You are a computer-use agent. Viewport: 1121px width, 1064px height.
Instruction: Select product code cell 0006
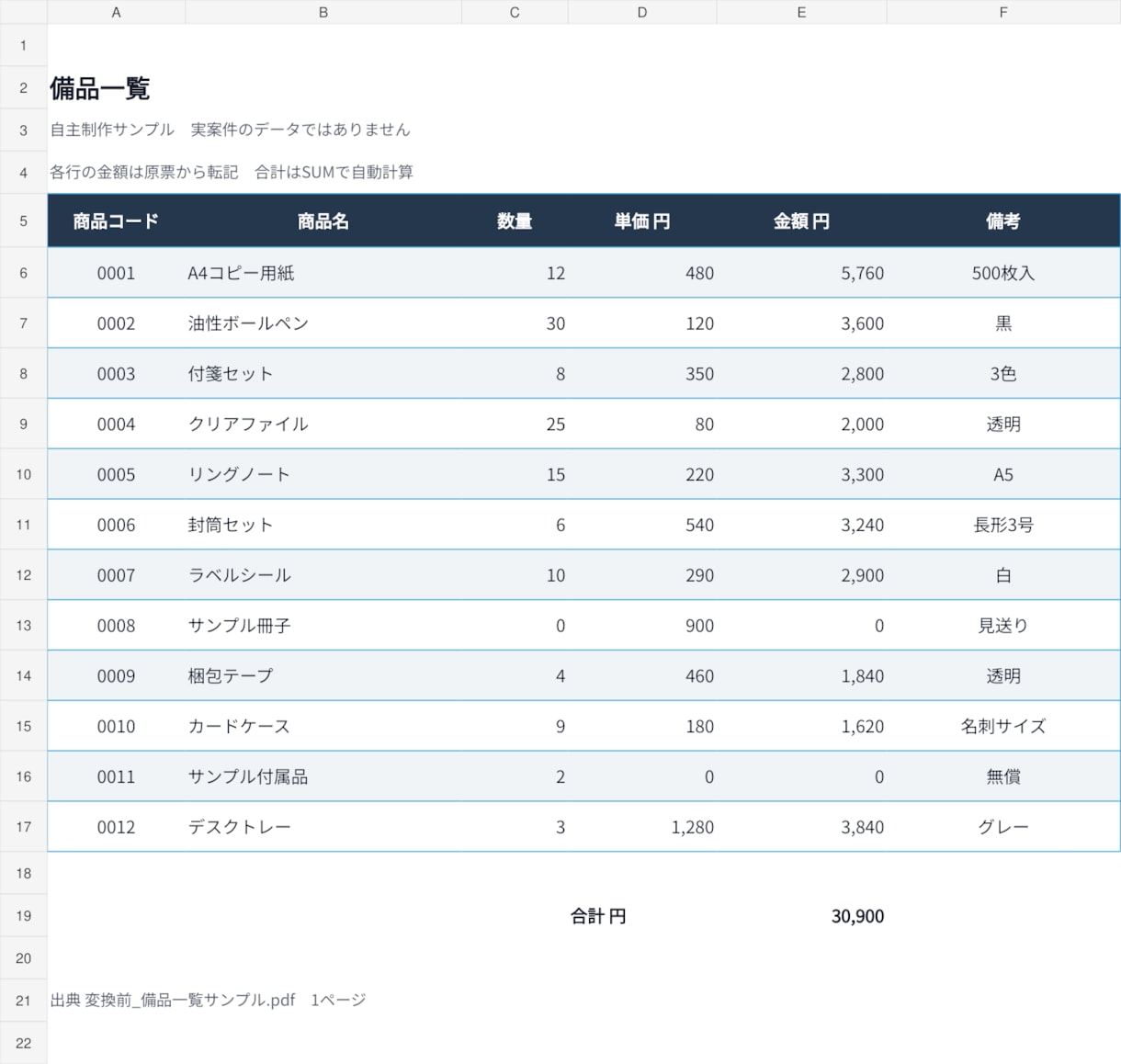[116, 525]
